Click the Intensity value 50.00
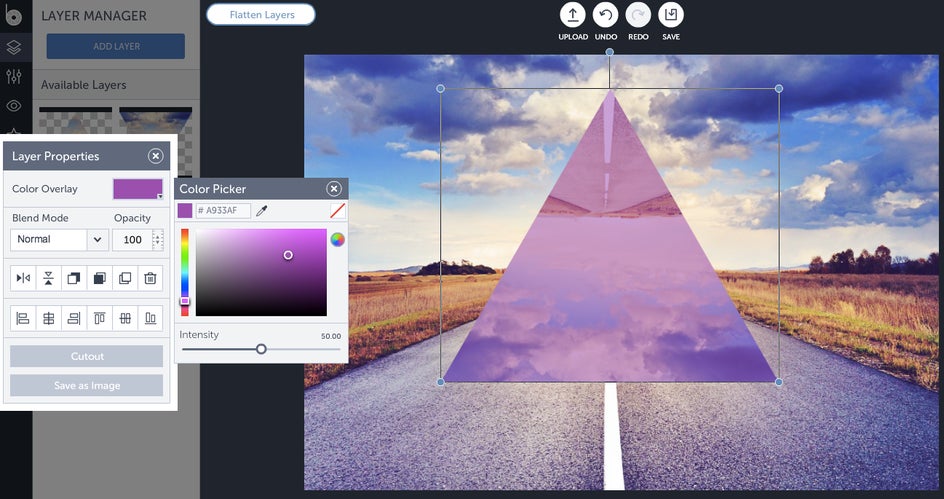The width and height of the screenshot is (944, 499). click(x=331, y=336)
